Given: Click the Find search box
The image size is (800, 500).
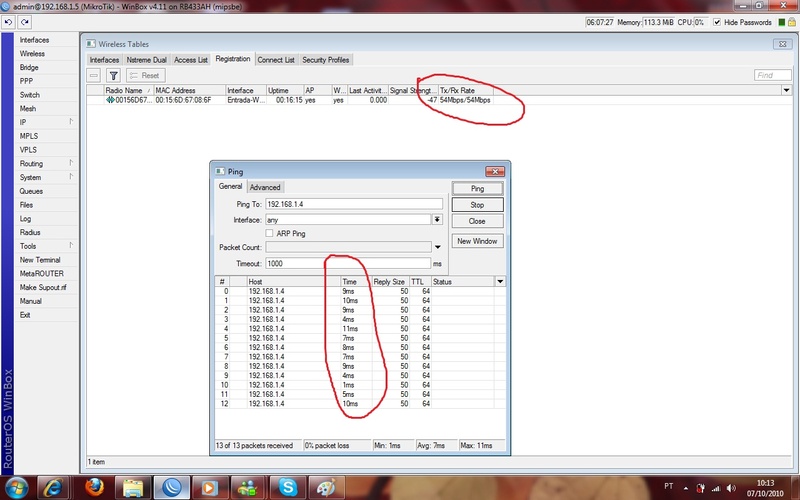Looking at the screenshot, I should pyautogui.click(x=772, y=75).
